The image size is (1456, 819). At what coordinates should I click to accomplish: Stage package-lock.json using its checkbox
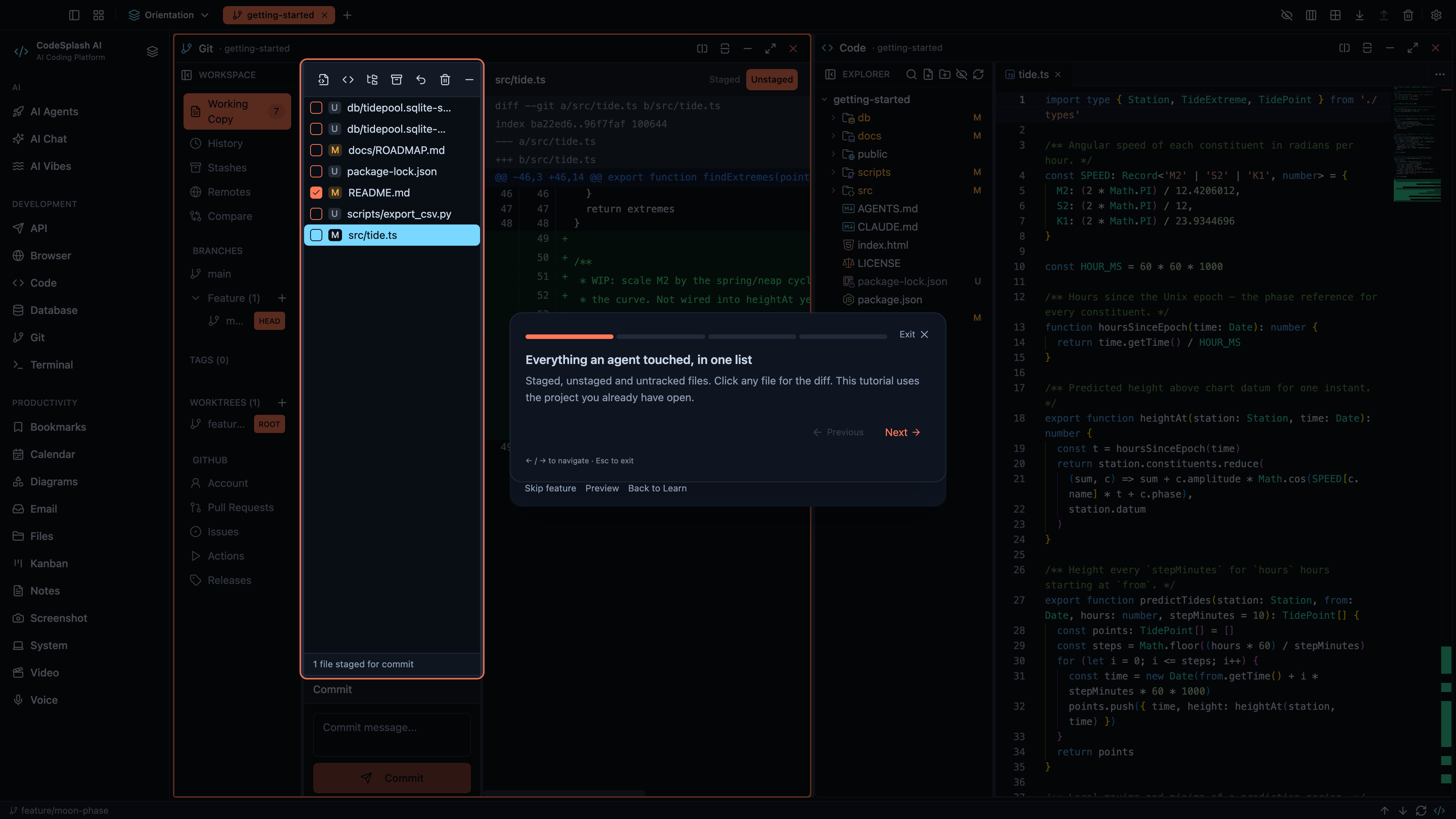316,171
